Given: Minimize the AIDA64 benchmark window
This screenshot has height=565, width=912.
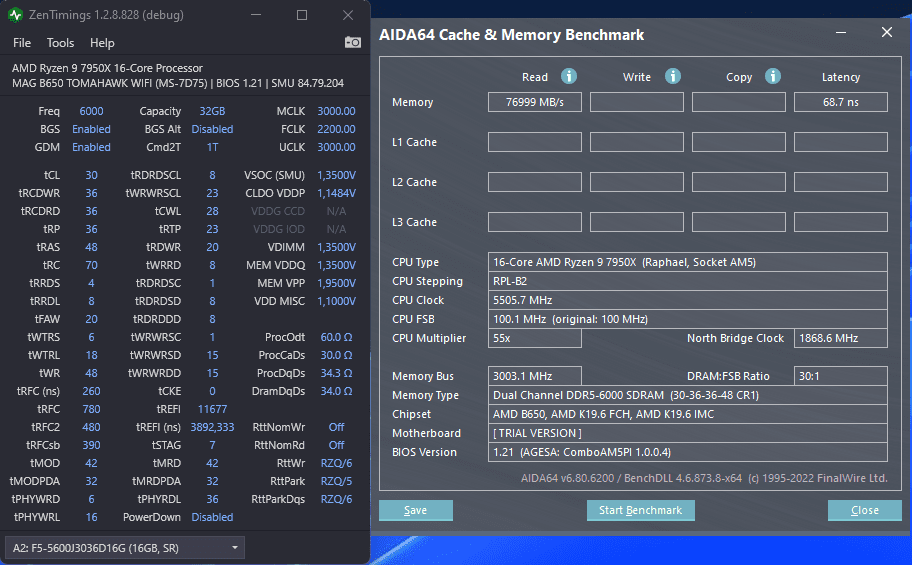Looking at the screenshot, I should pyautogui.click(x=841, y=33).
